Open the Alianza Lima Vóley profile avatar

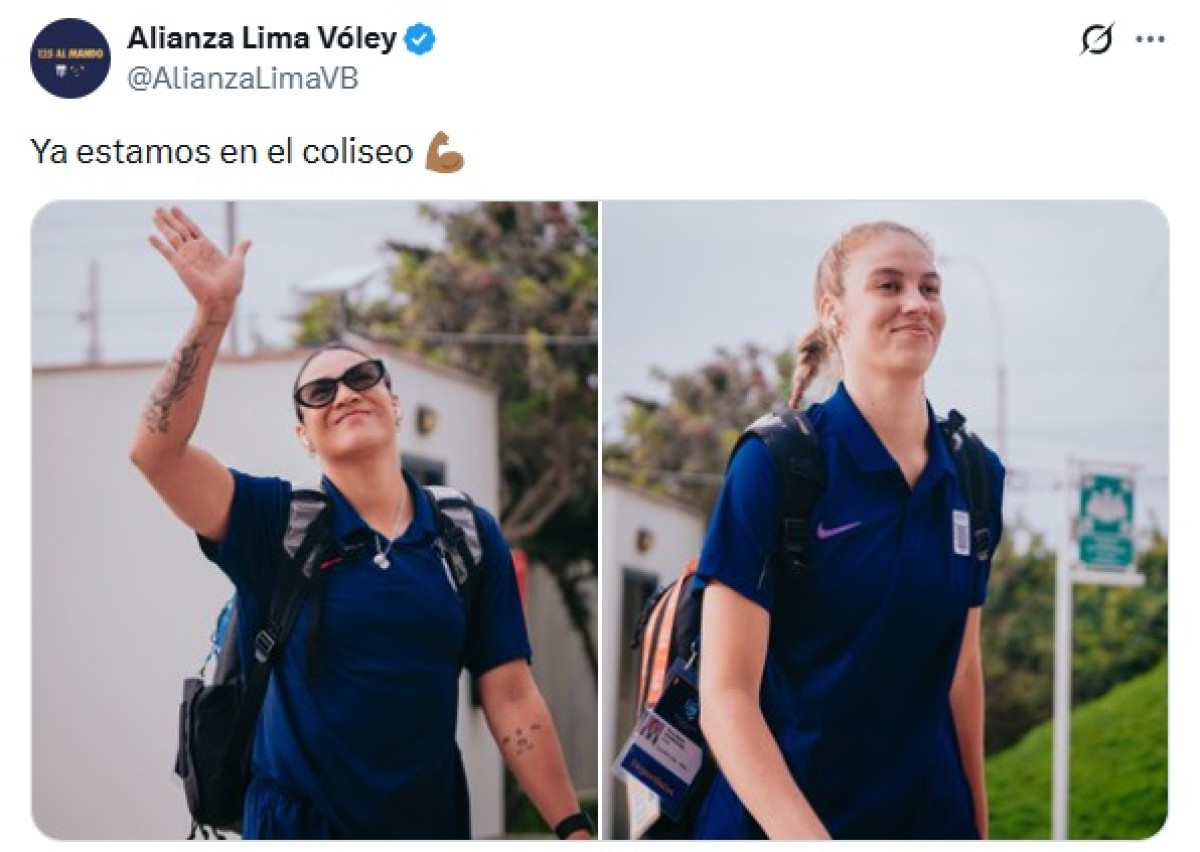[x=70, y=58]
